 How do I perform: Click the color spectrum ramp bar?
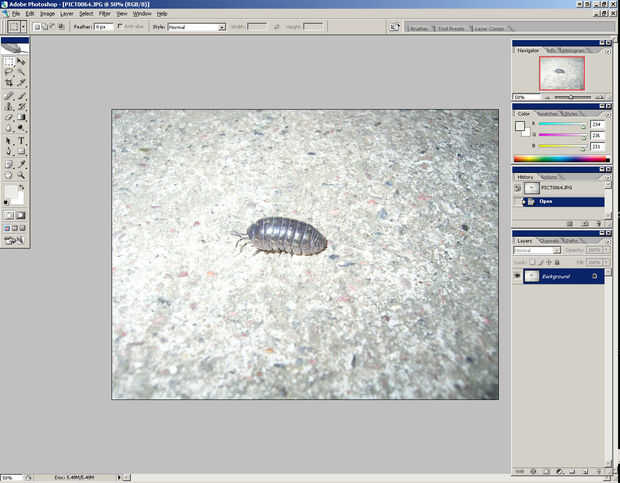click(x=561, y=159)
